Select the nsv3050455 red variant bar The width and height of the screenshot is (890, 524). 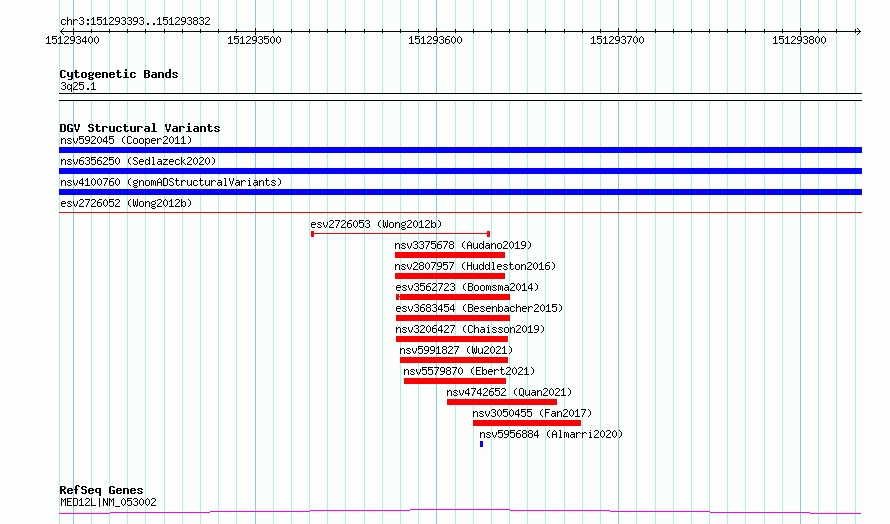pos(527,423)
